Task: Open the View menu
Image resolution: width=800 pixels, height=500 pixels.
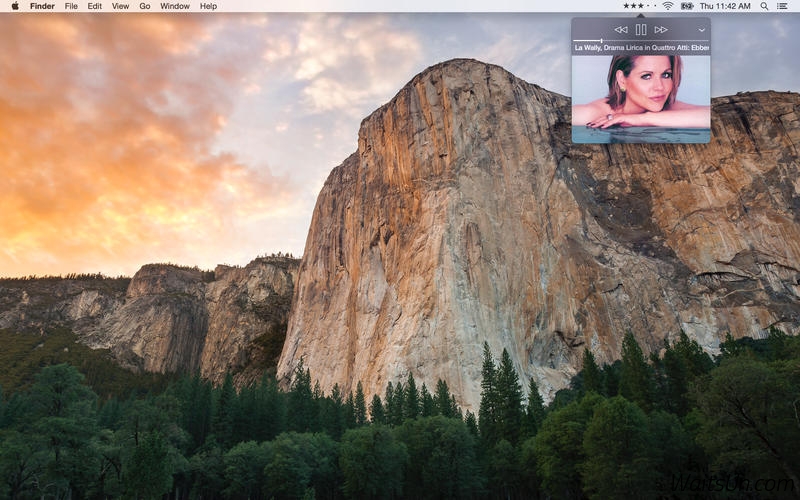Action: (120, 6)
